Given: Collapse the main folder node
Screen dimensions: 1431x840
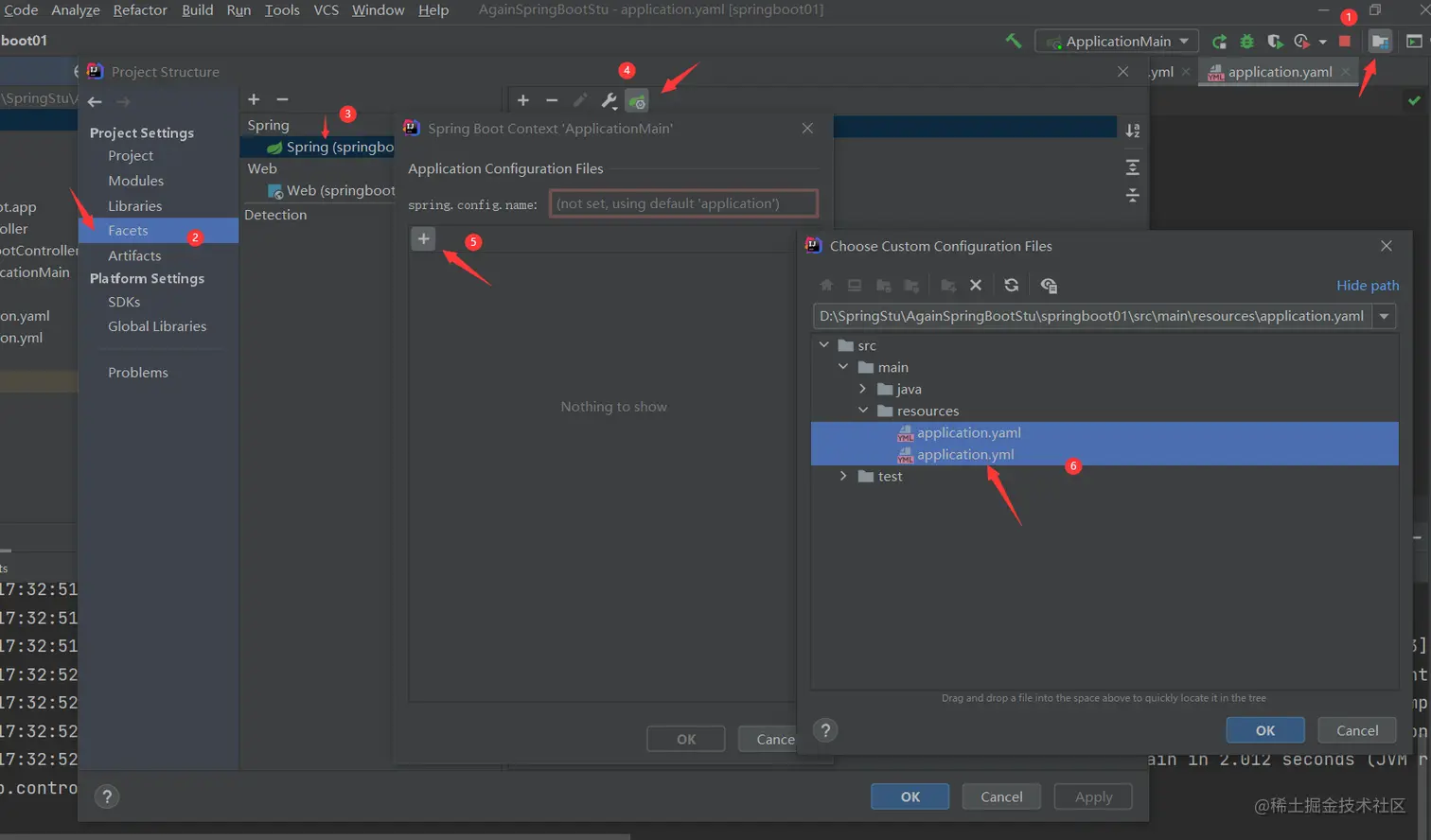Looking at the screenshot, I should coord(843,367).
